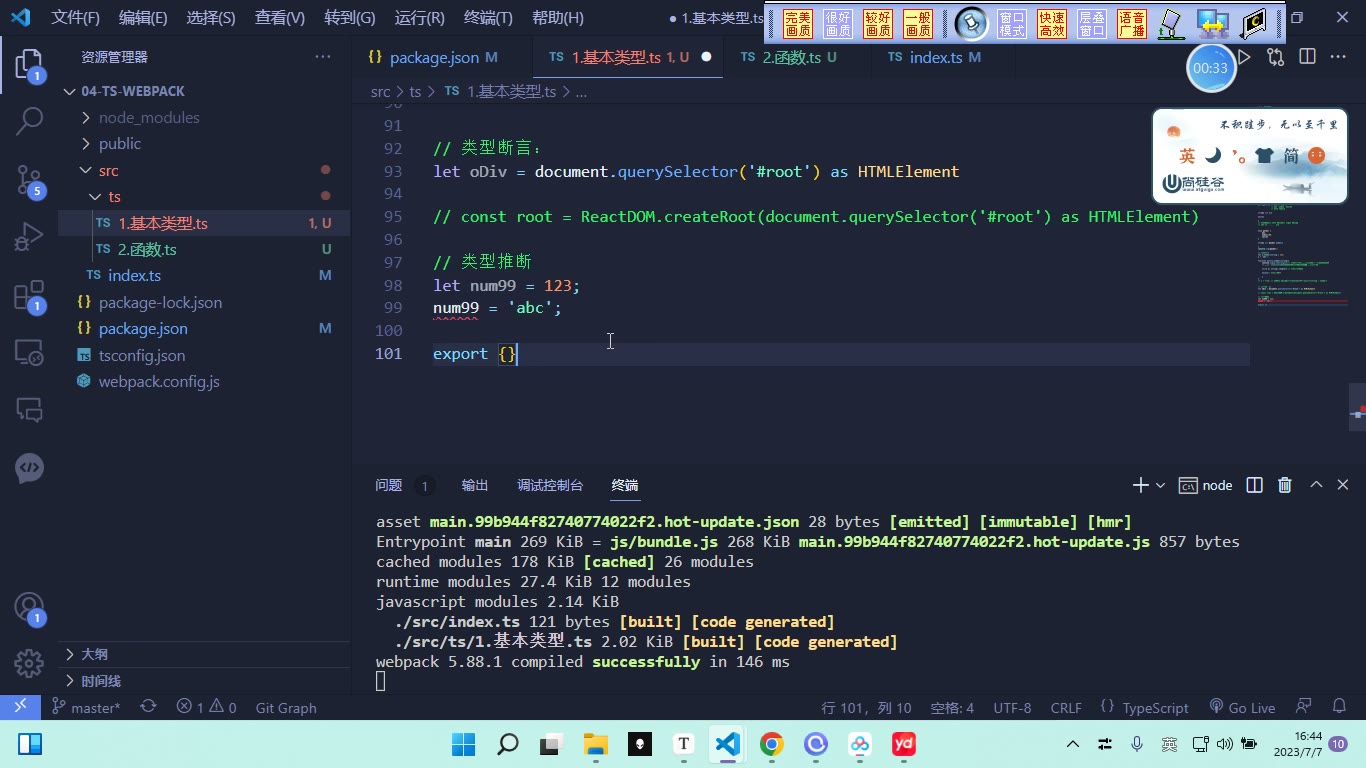Select 快速高效 mode option
Image resolution: width=1366 pixels, height=768 pixels.
[1052, 24]
